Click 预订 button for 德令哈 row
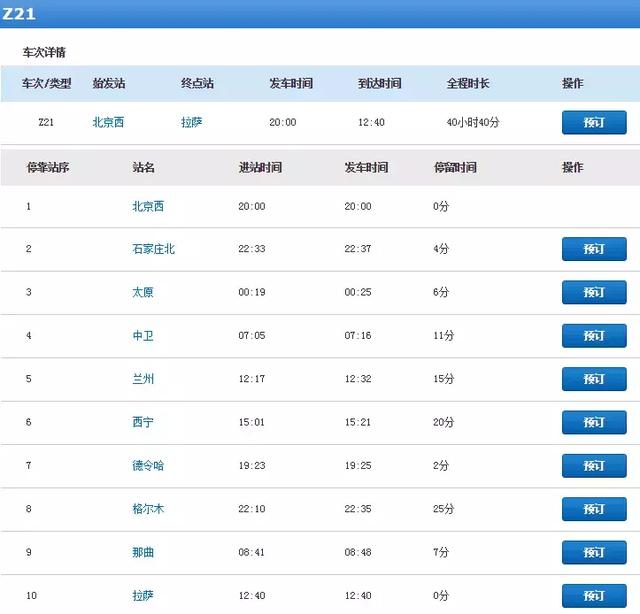Screen dimensions: 640x614 pyautogui.click(x=594, y=466)
